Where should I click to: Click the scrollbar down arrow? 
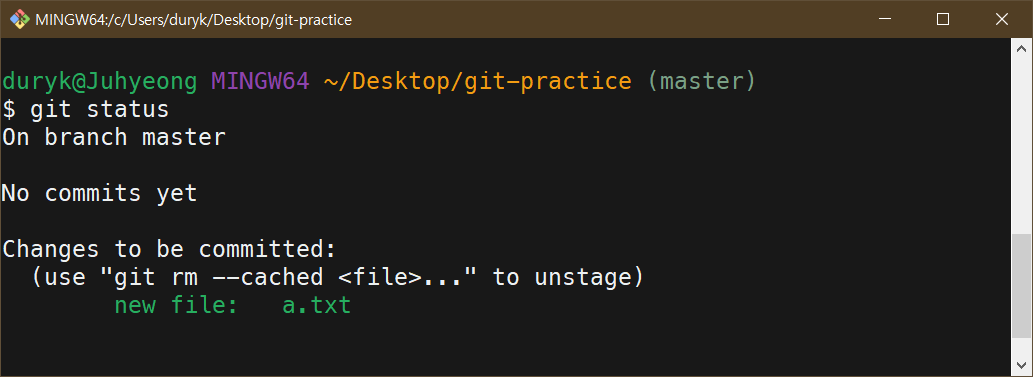click(1021, 365)
